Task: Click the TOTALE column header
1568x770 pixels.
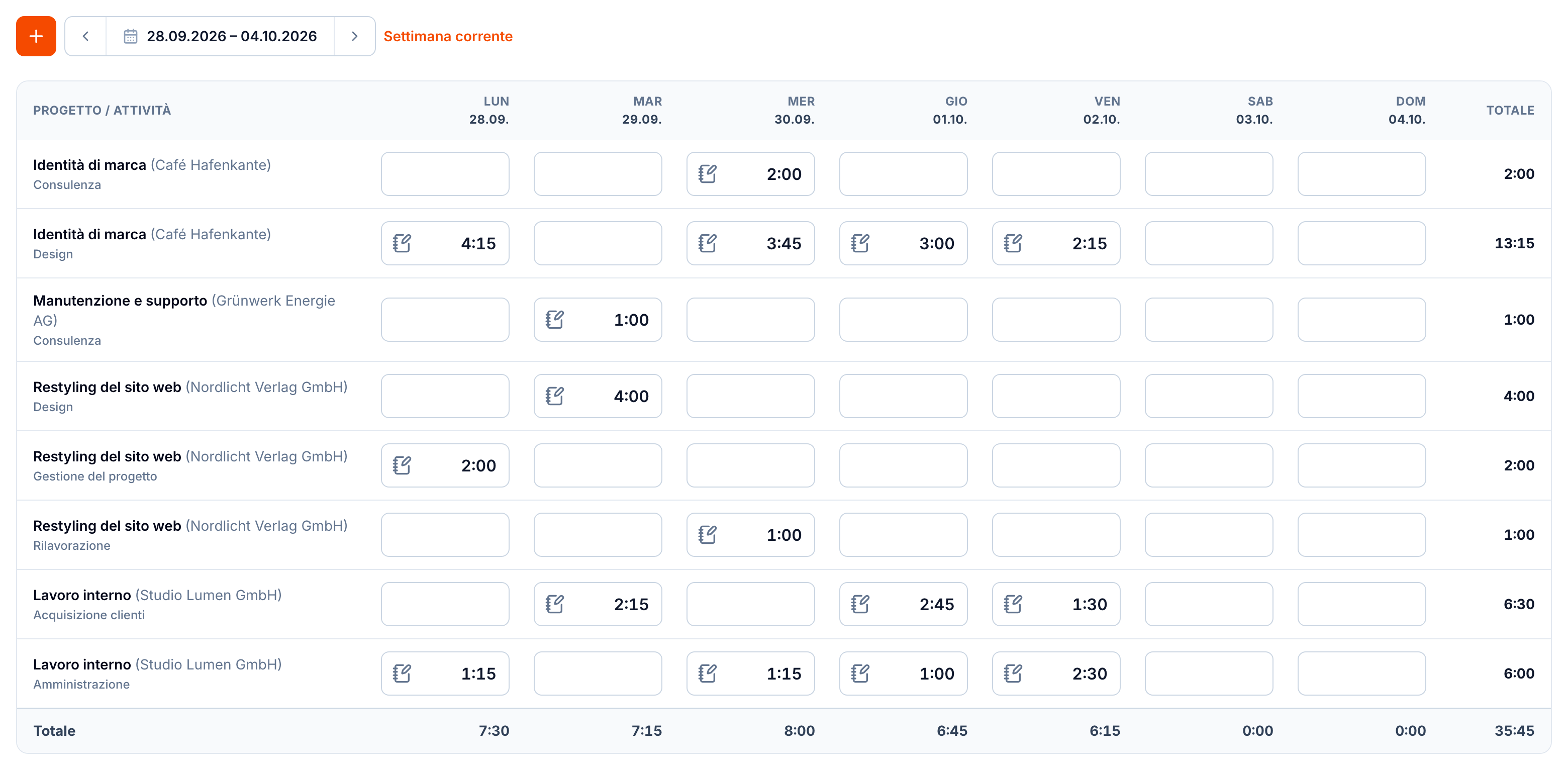Action: [x=1510, y=110]
